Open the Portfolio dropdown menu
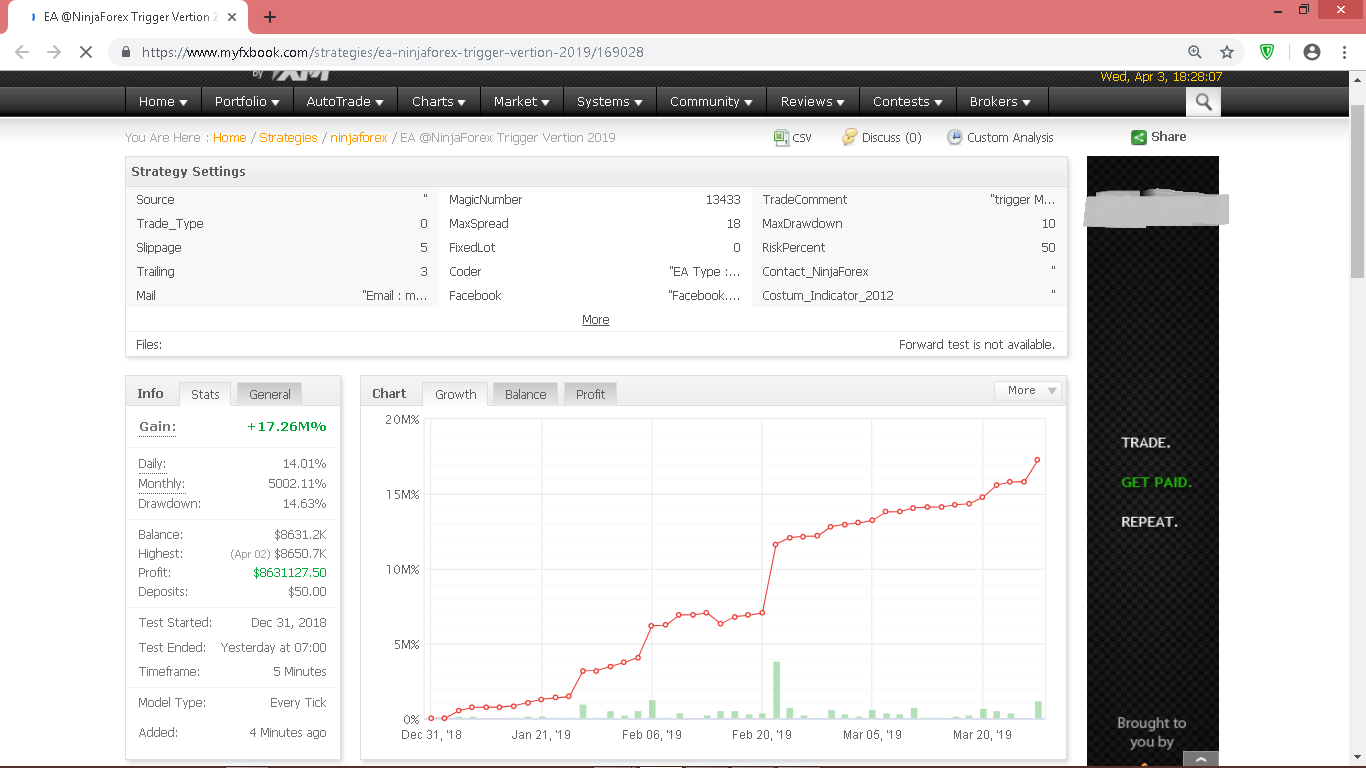1366x768 pixels. coord(247,101)
